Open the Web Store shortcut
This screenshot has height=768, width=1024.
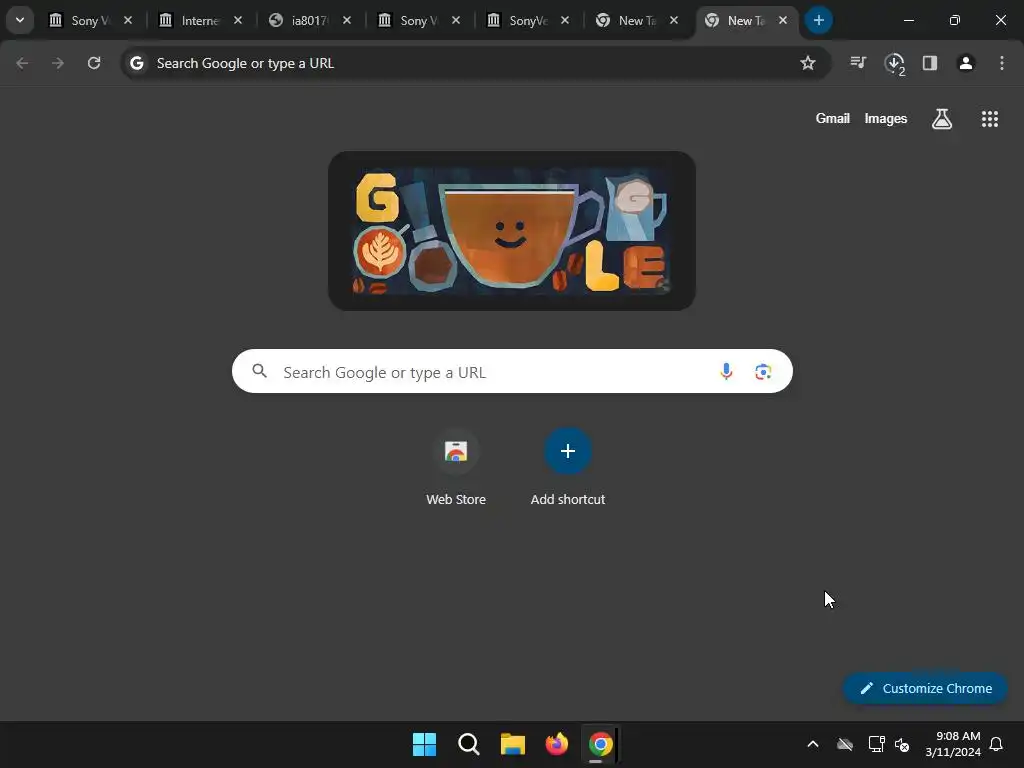[456, 467]
